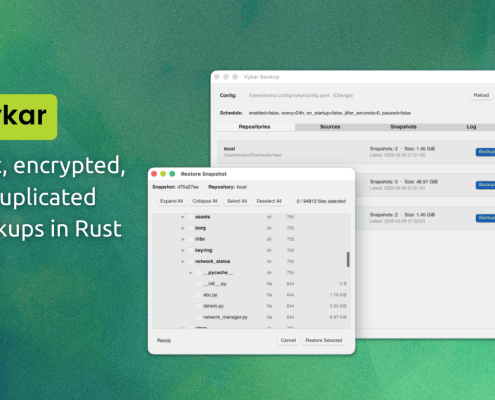The width and height of the screenshot is (495, 400).
Task: Tick the __init__.py file checkbox
Action: pyautogui.click(x=199, y=284)
